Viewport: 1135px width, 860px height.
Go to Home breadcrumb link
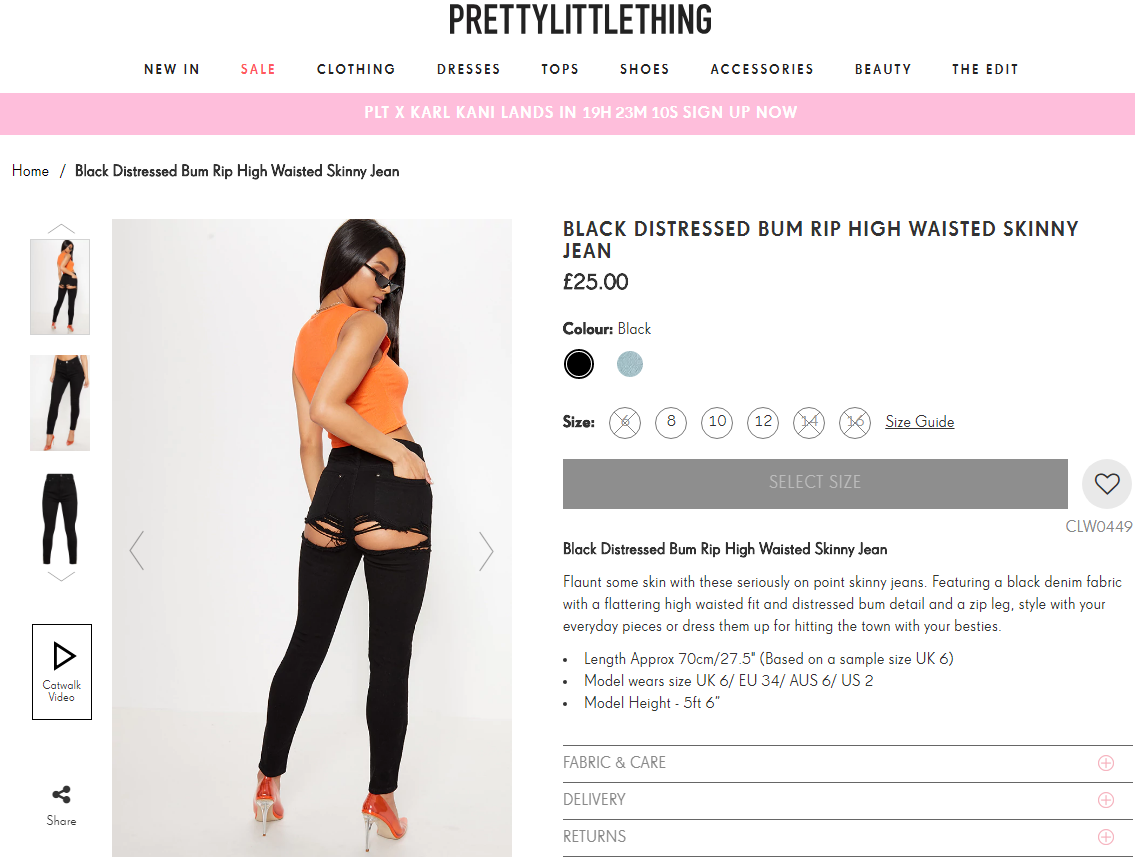30,171
